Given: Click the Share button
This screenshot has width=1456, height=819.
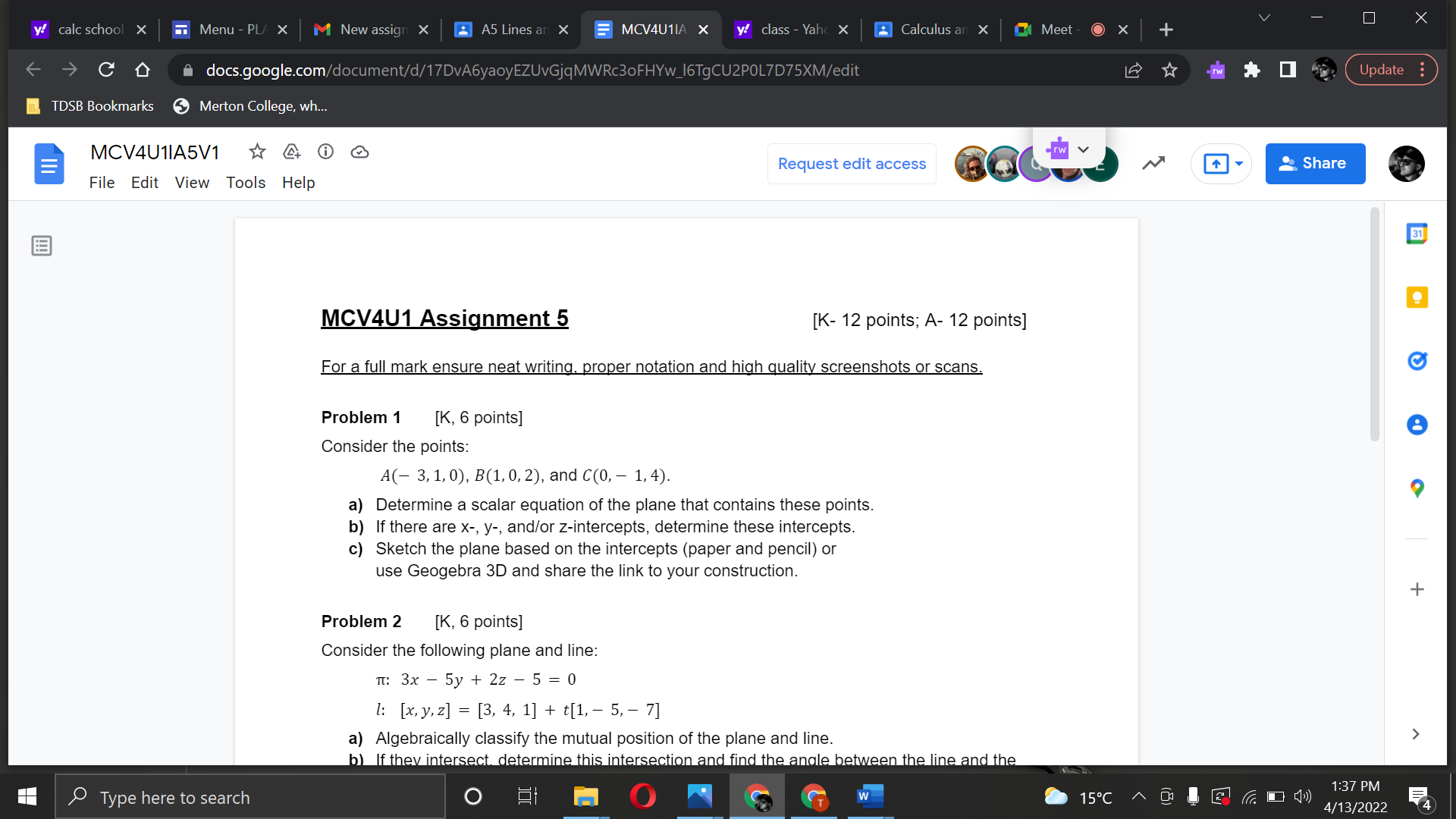Looking at the screenshot, I should click(1315, 163).
